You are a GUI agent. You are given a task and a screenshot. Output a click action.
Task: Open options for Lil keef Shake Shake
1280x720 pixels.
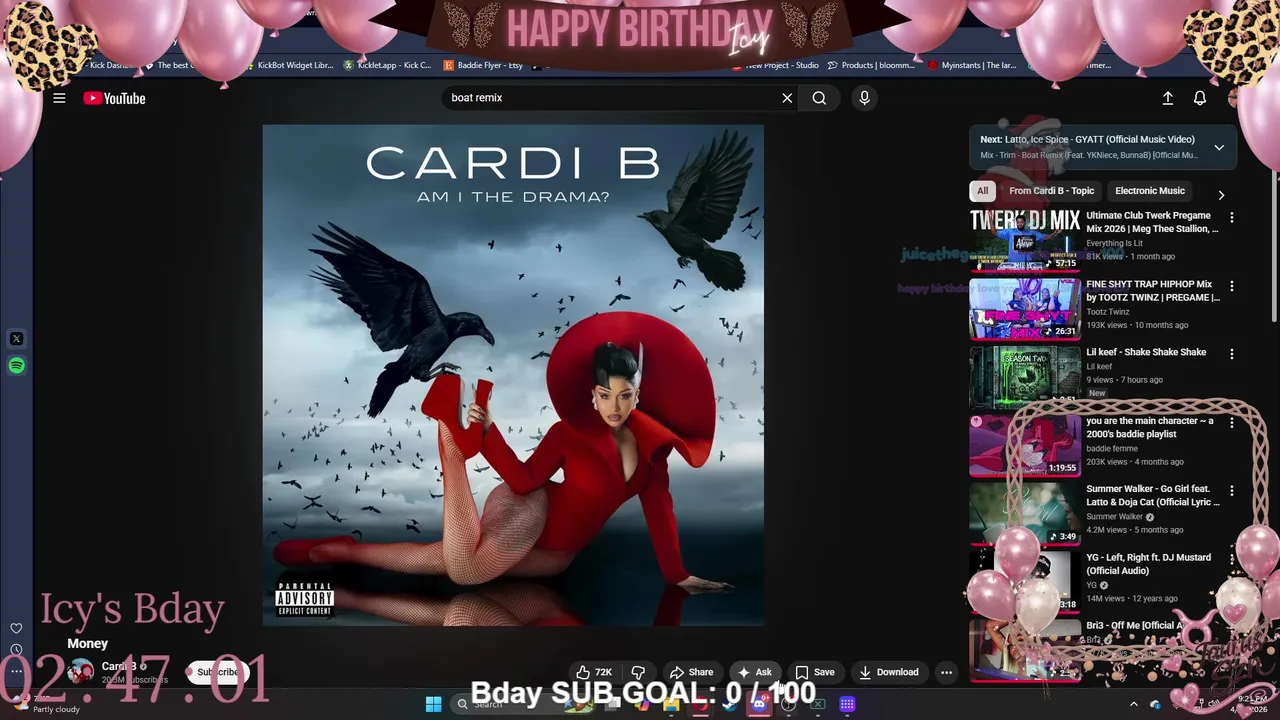pos(1232,354)
